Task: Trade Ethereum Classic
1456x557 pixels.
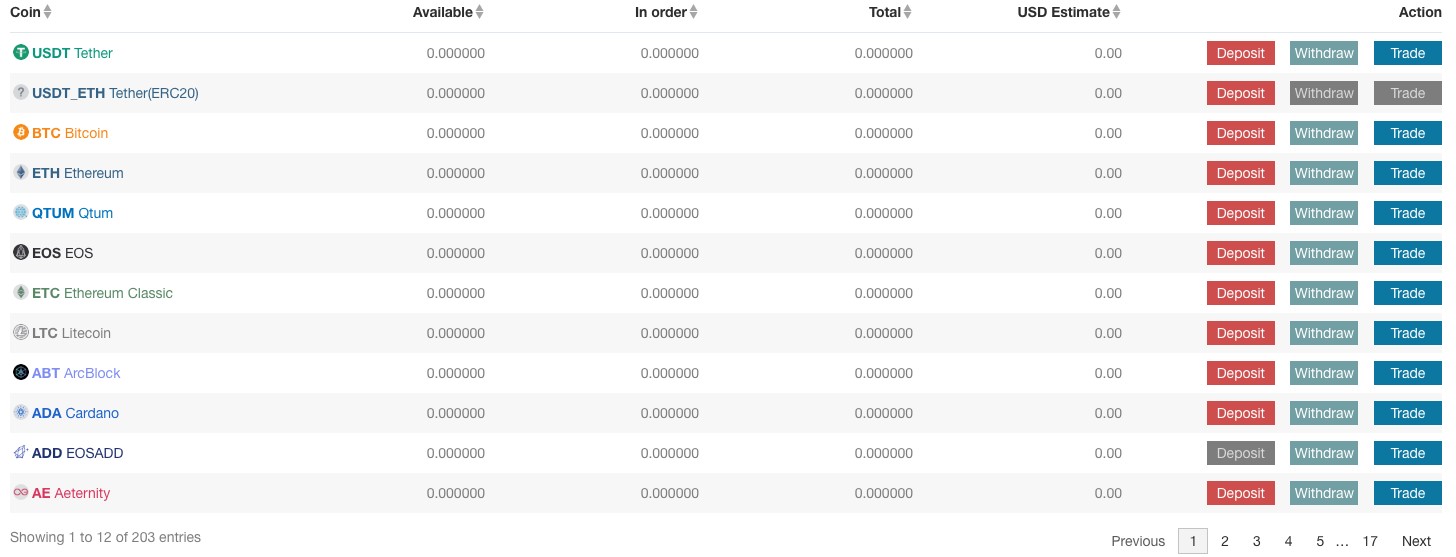Action: click(x=1408, y=293)
